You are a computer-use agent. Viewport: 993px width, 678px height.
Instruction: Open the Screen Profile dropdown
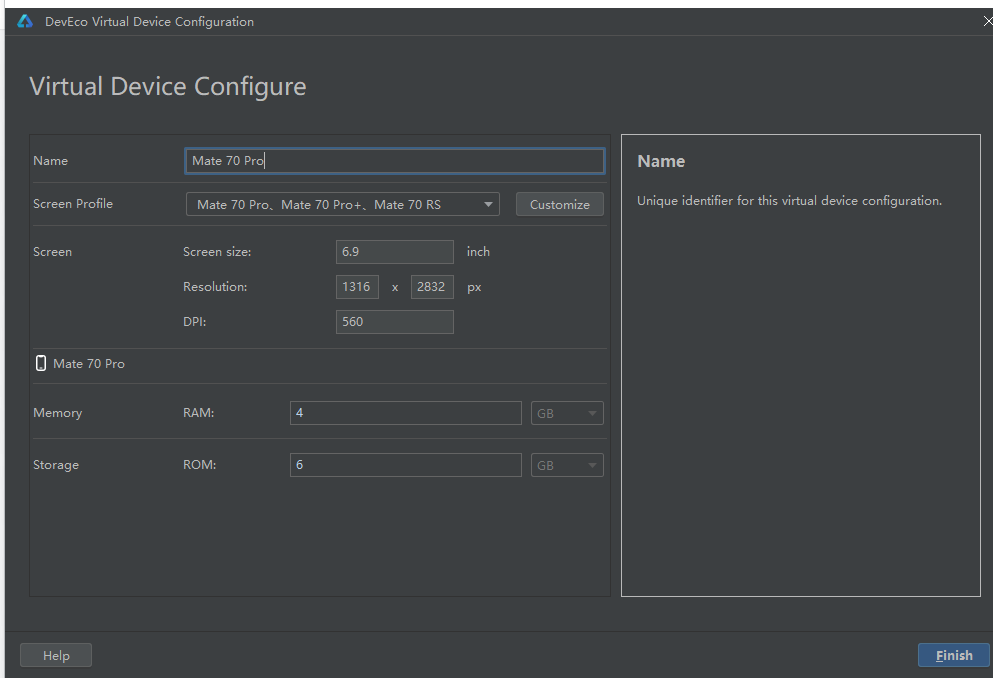(342, 204)
